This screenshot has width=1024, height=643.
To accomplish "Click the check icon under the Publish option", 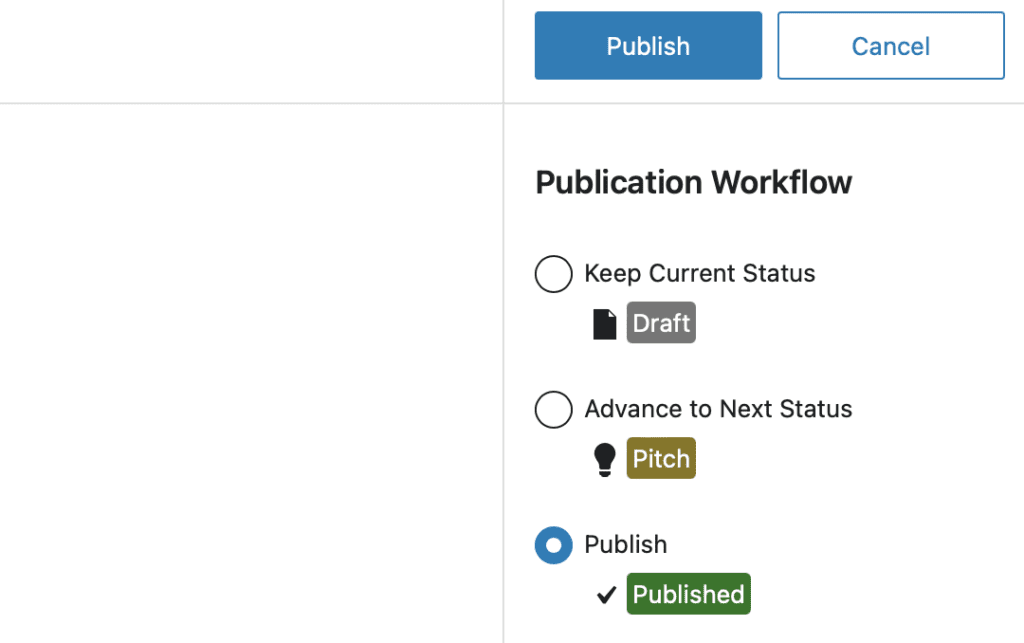I will click(605, 593).
